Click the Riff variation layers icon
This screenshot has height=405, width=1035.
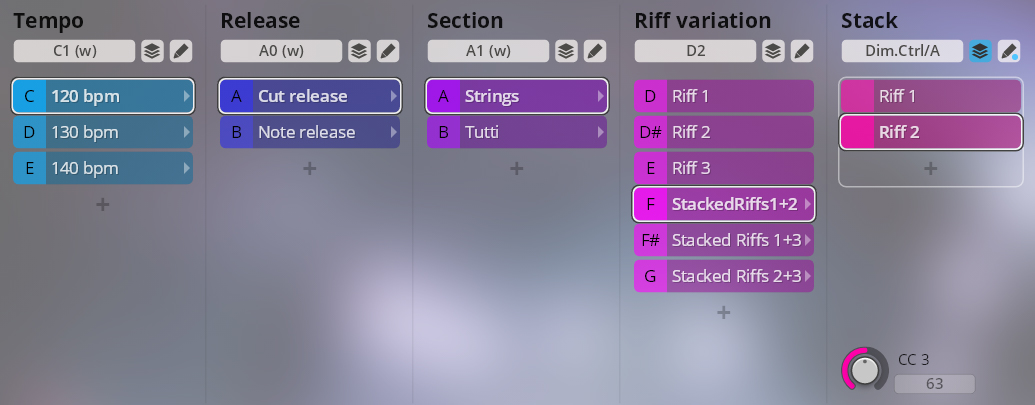coord(772,51)
